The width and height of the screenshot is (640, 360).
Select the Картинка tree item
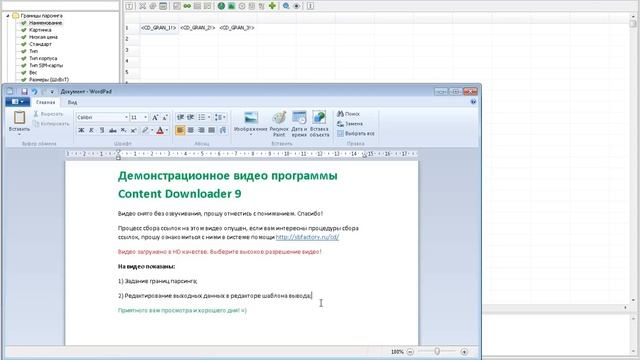[x=40, y=30]
